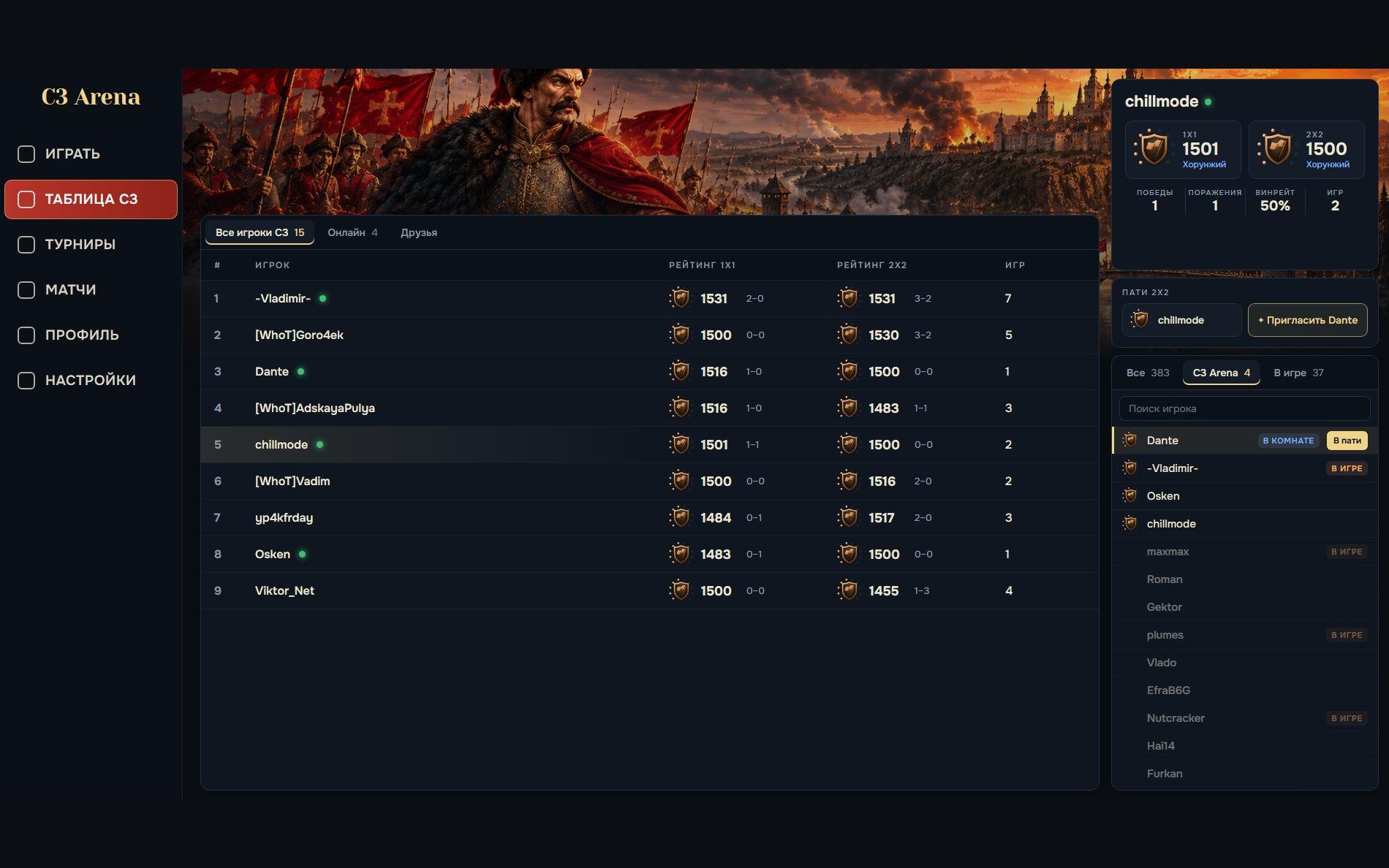Click the В пати tag on Dante
1389x868 pixels.
pos(1347,441)
